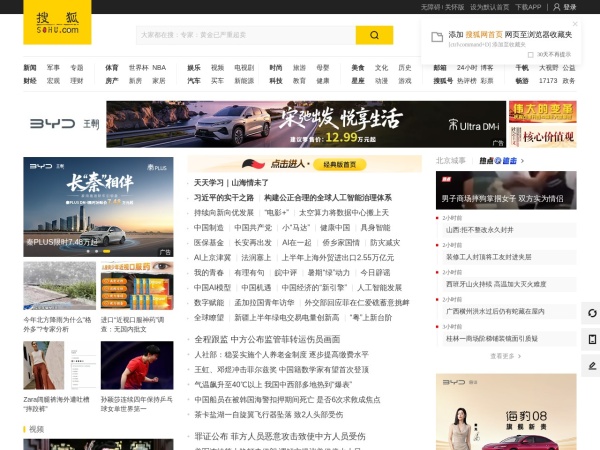Click the feedback pencil icon in sidebar
This screenshot has width=600, height=450.
[592, 366]
